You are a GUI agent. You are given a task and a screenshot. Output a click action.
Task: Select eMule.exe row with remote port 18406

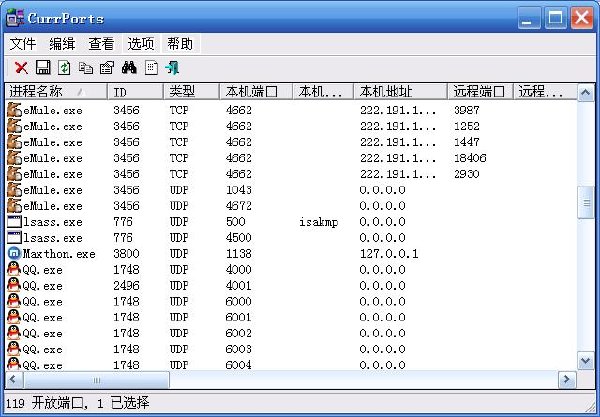(291, 158)
